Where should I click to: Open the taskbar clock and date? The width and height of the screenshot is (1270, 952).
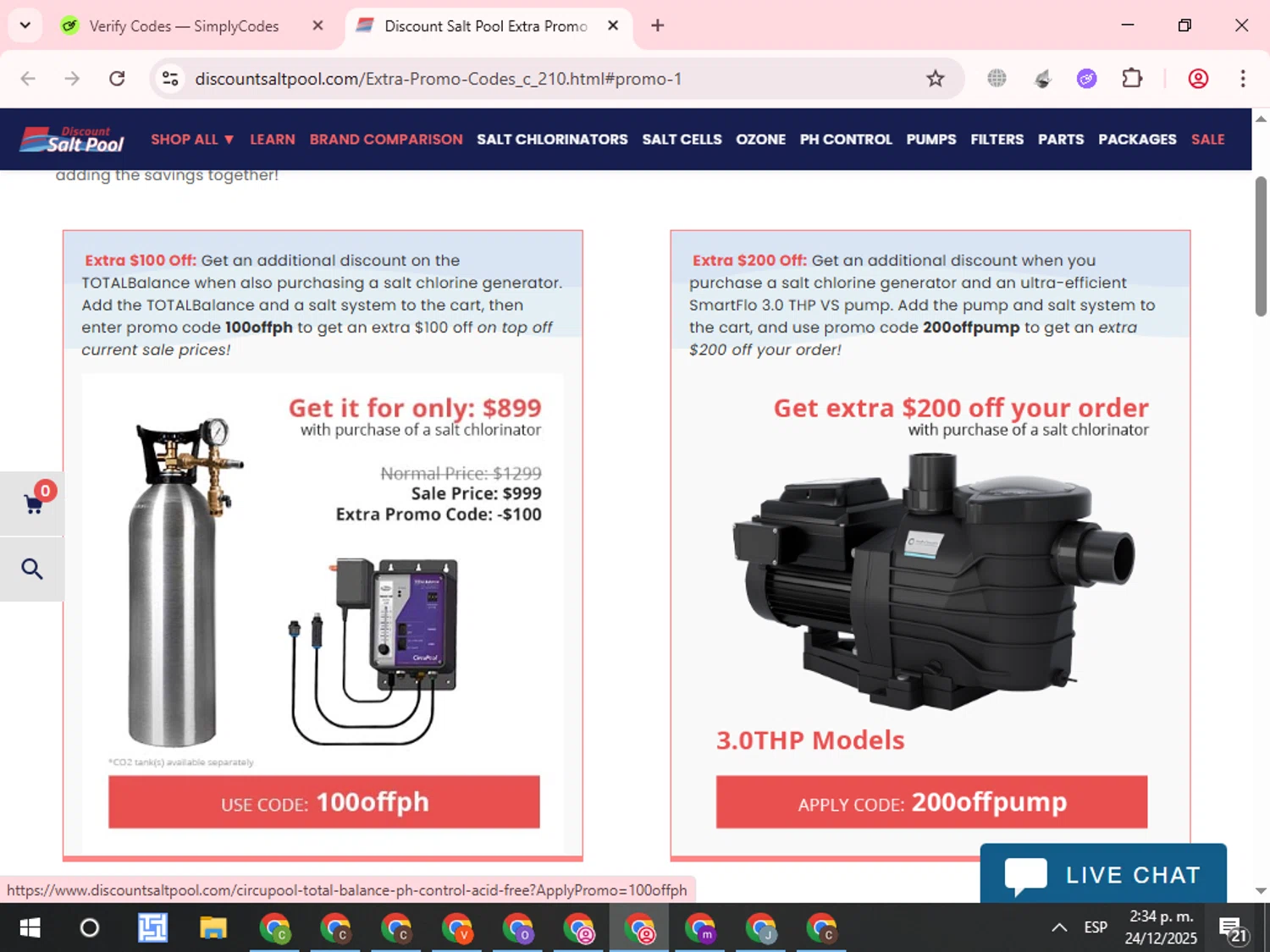[1161, 927]
